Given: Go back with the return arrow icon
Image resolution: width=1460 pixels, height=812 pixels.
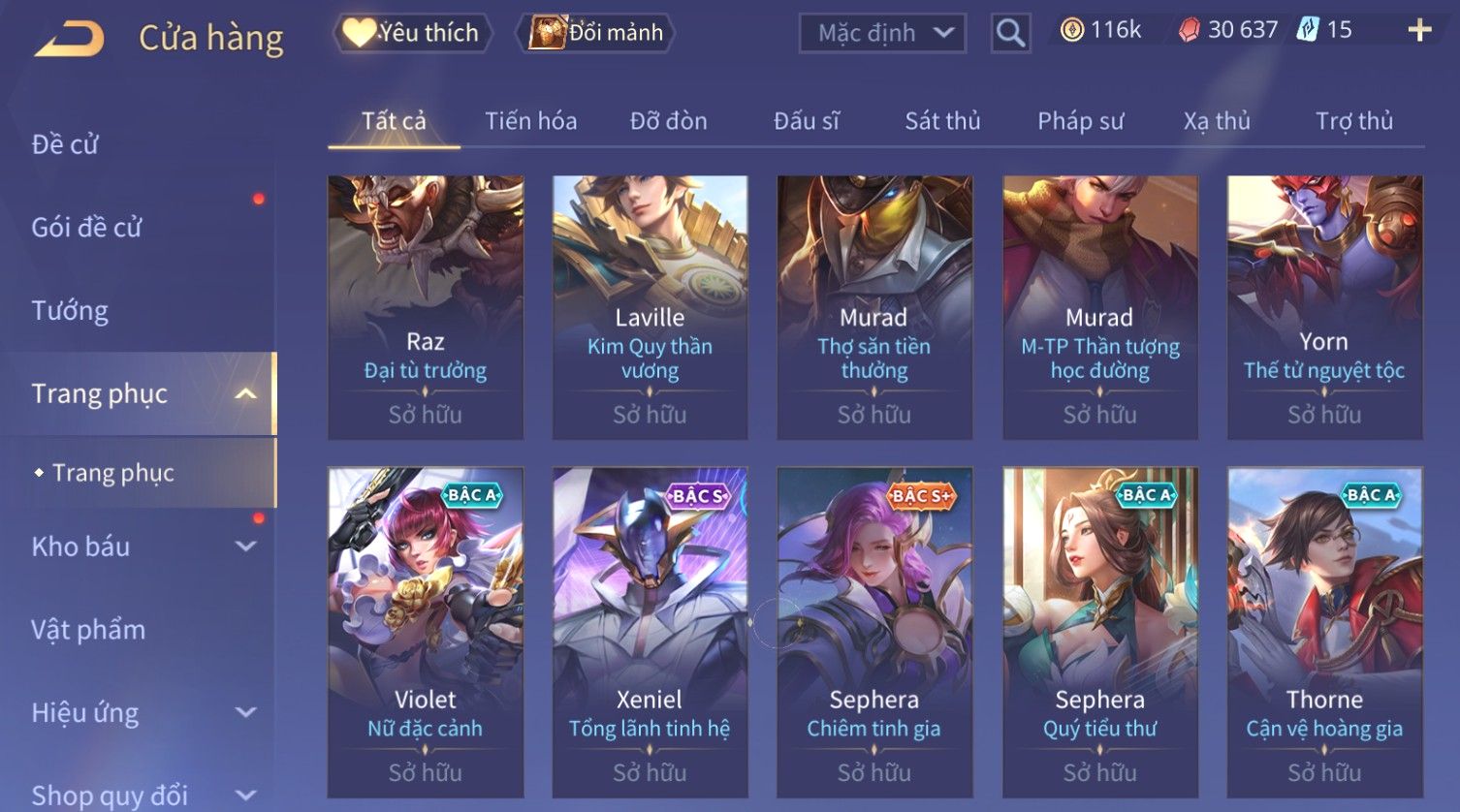Looking at the screenshot, I should click(x=70, y=39).
